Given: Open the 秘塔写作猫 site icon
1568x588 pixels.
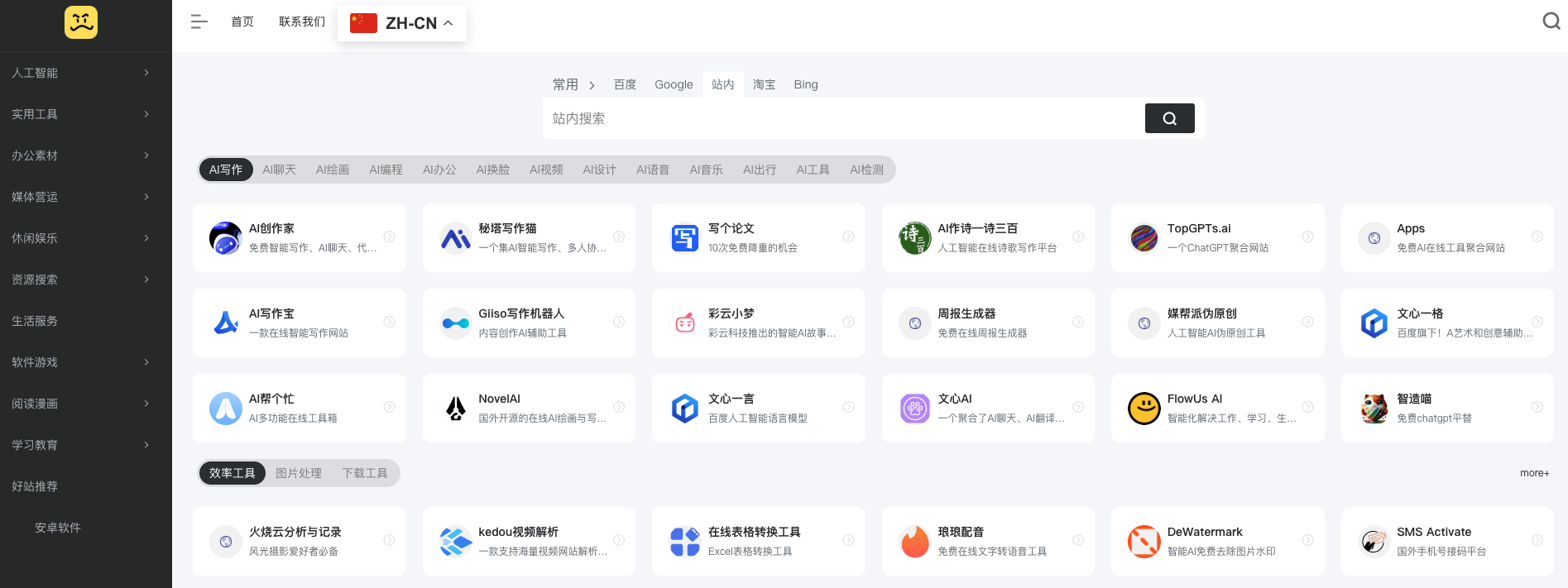Looking at the screenshot, I should (455, 238).
